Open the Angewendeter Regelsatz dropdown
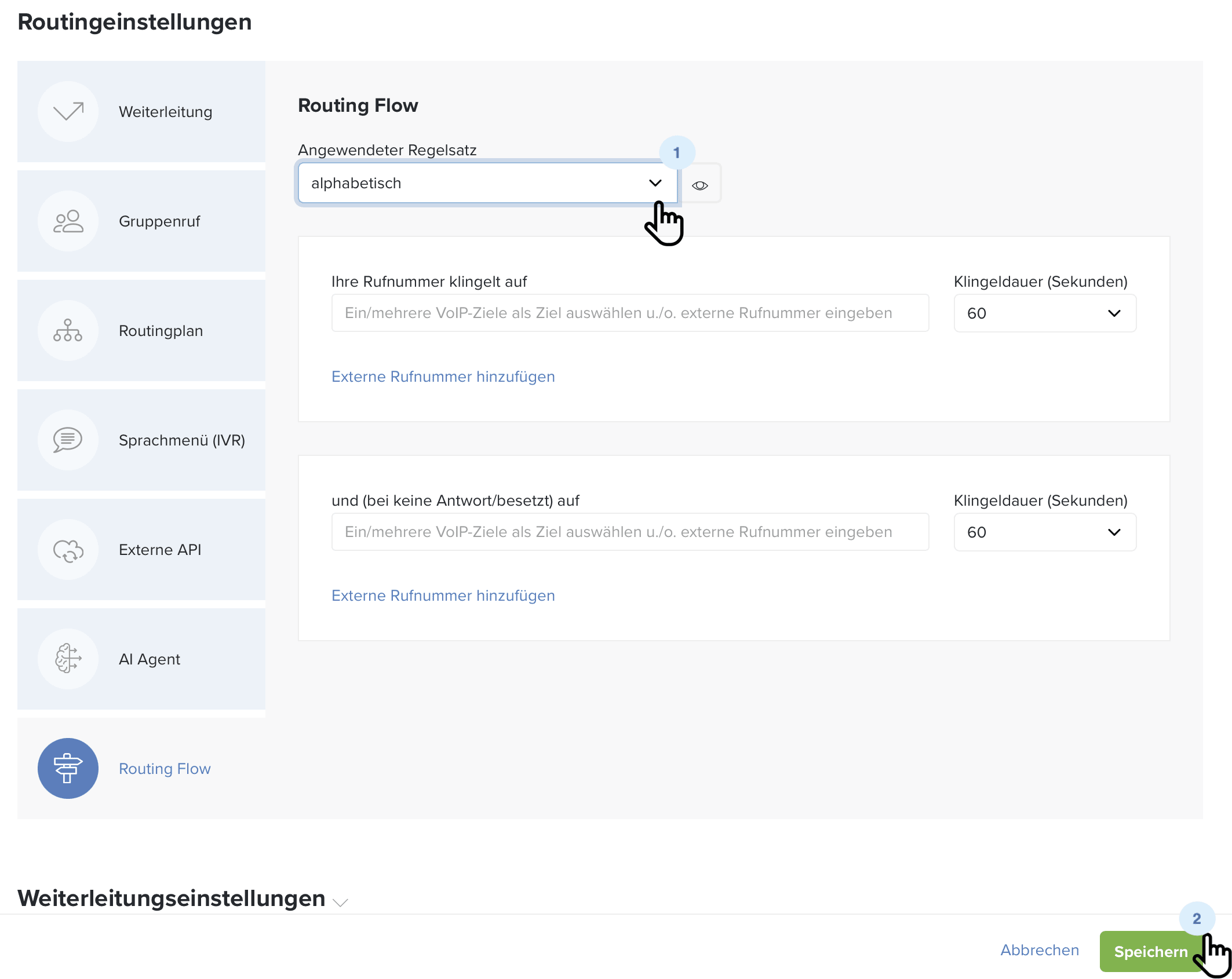The image size is (1232, 979). [487, 183]
